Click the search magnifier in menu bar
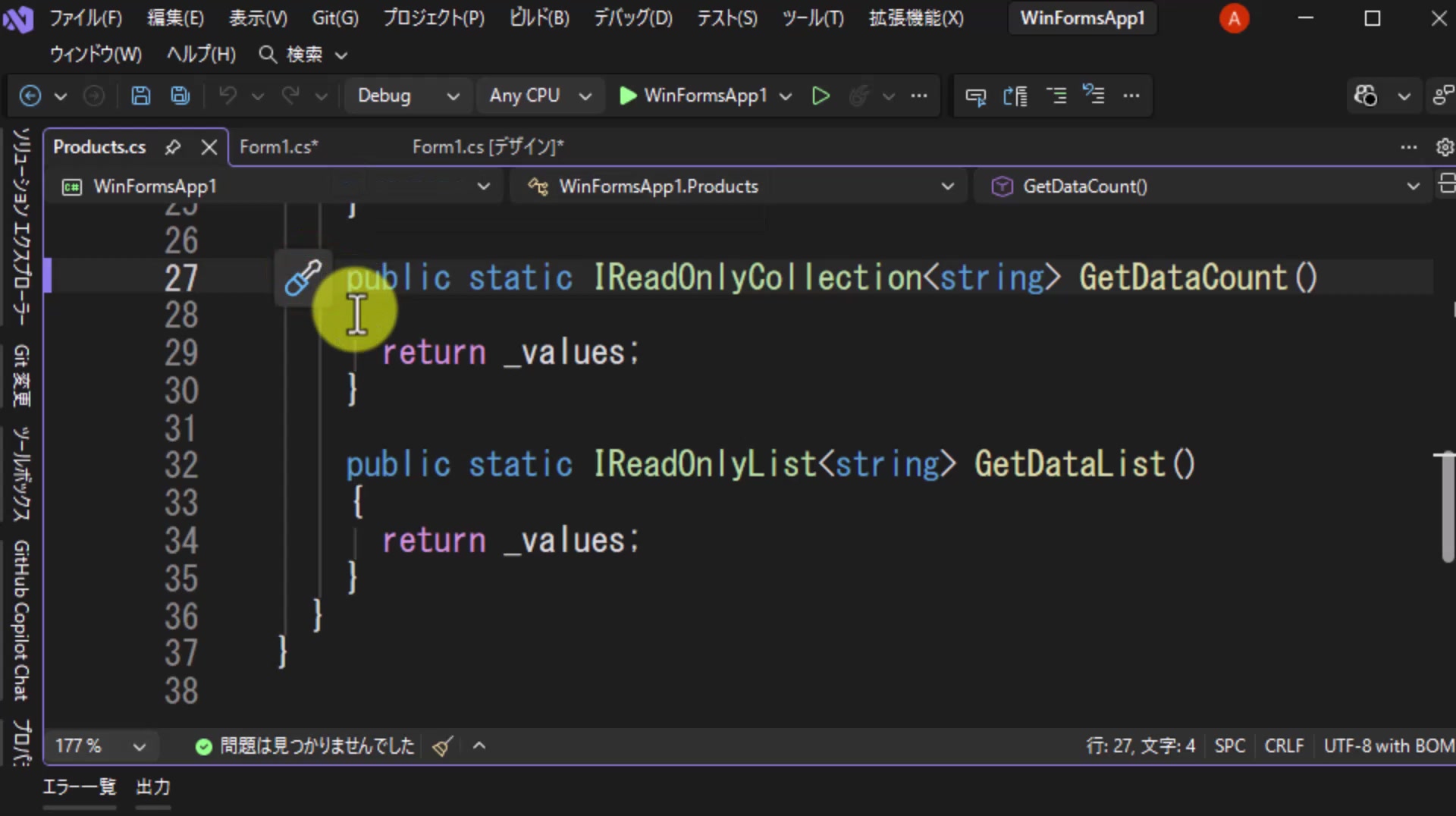This screenshot has height=816, width=1456. 267,55
